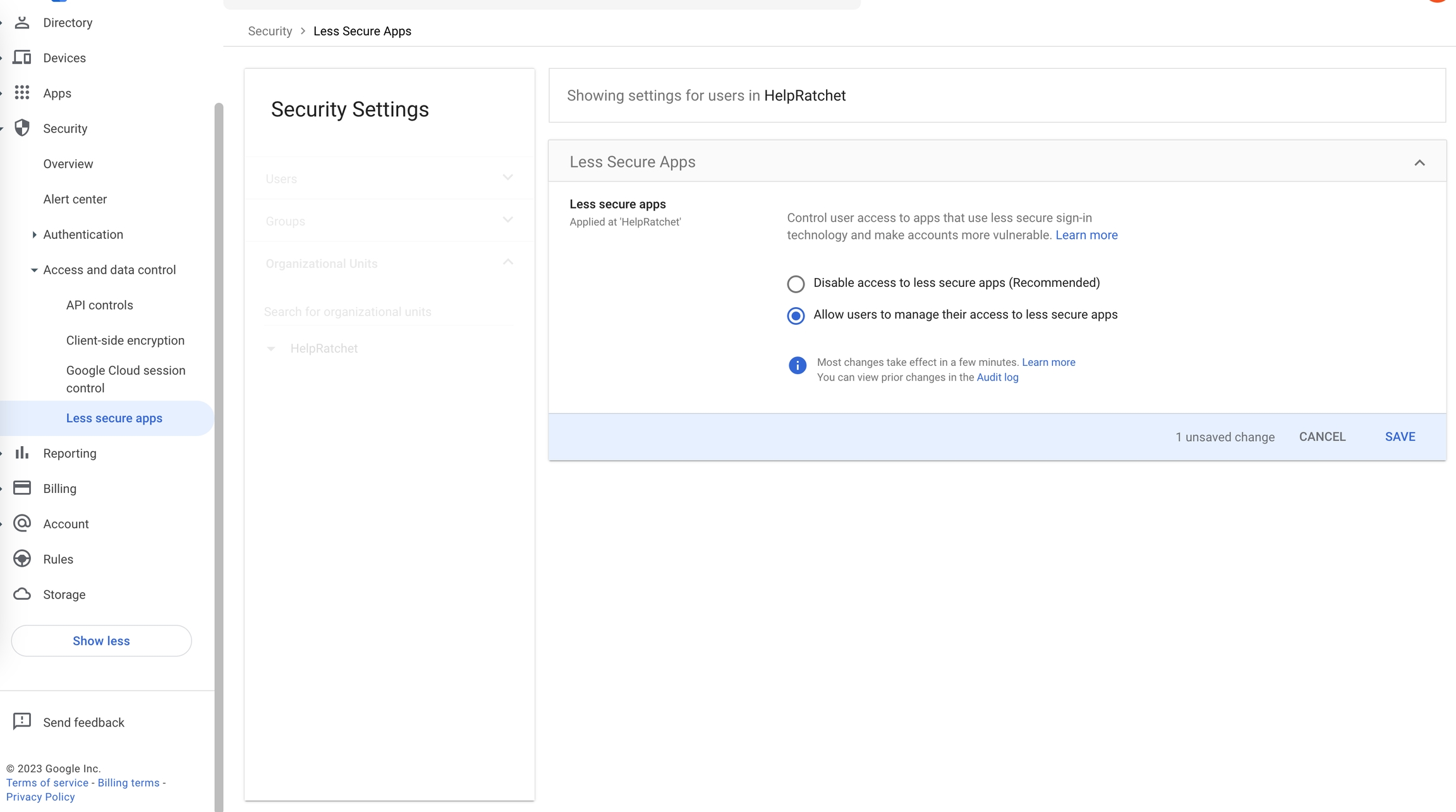Click the Reporting bar chart icon

(22, 452)
